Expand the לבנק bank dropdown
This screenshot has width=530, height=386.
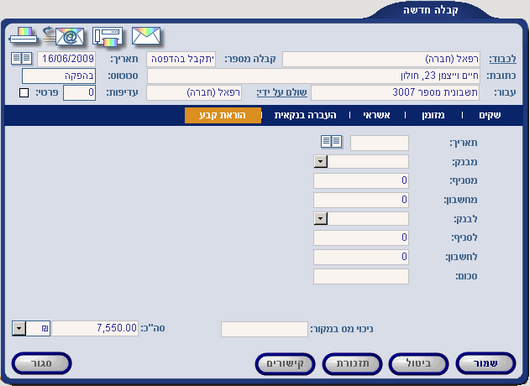point(320,219)
